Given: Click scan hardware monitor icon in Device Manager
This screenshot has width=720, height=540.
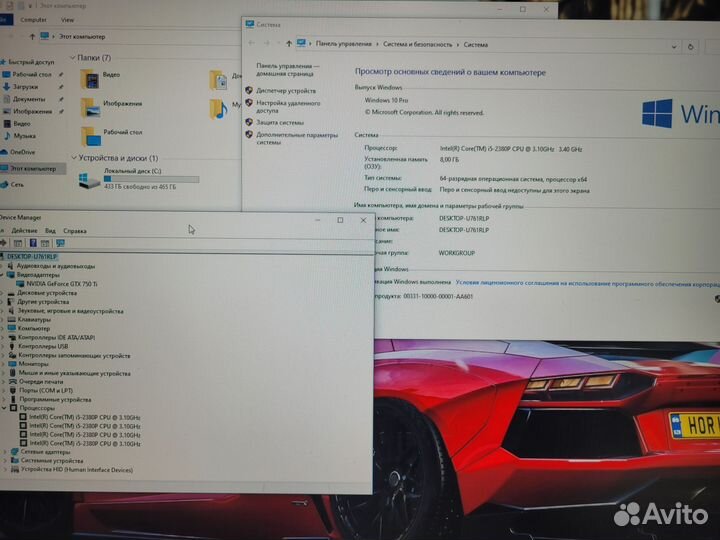Looking at the screenshot, I should (x=60, y=243).
